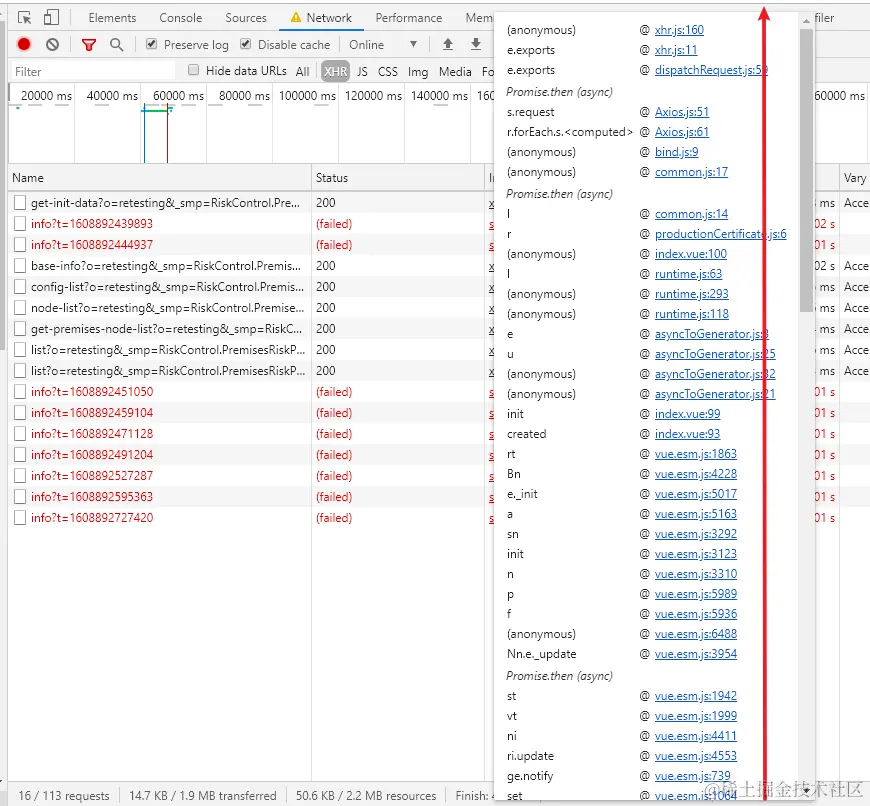Filter requests by JS type
The width and height of the screenshot is (870, 806).
pyautogui.click(x=362, y=72)
